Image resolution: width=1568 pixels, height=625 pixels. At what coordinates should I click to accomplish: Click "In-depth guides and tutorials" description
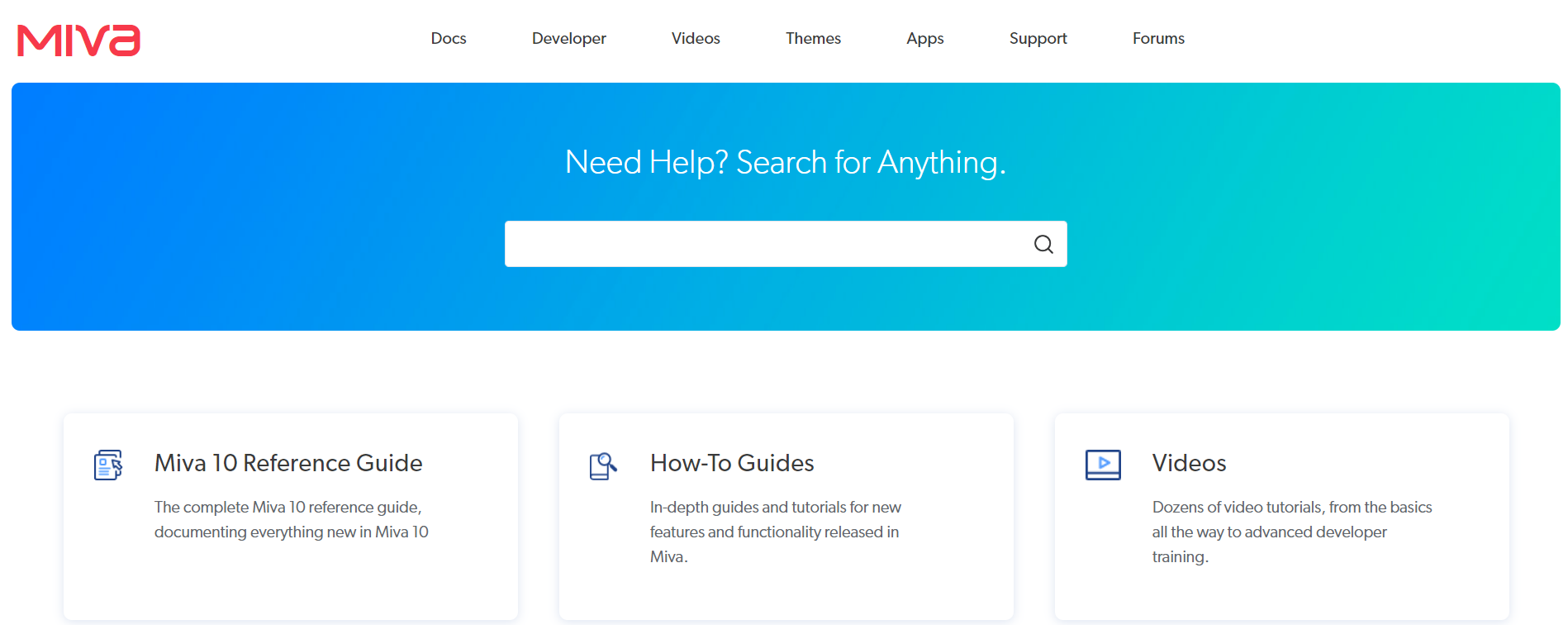(776, 532)
